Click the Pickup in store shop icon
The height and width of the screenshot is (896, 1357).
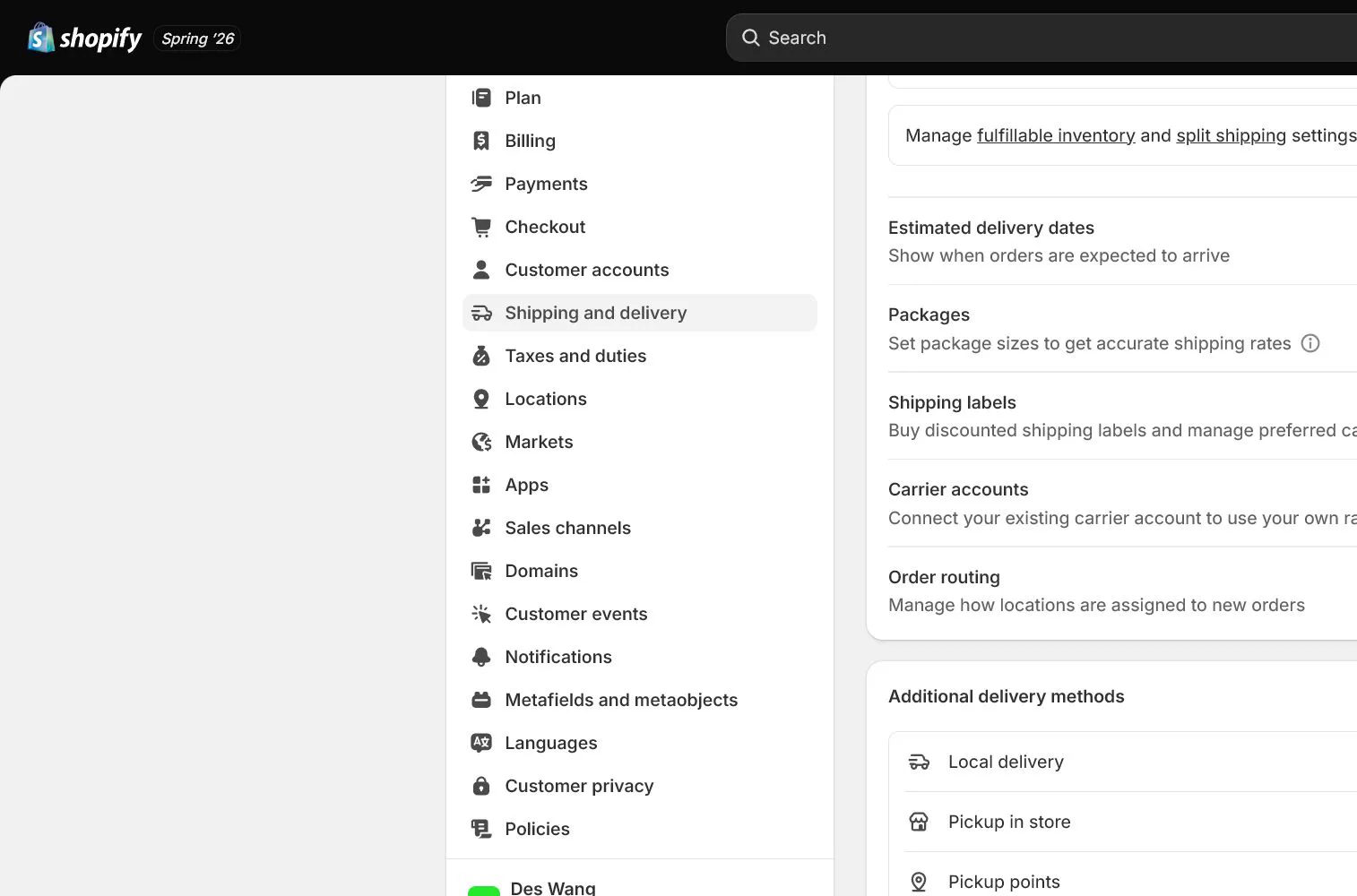pyautogui.click(x=919, y=822)
